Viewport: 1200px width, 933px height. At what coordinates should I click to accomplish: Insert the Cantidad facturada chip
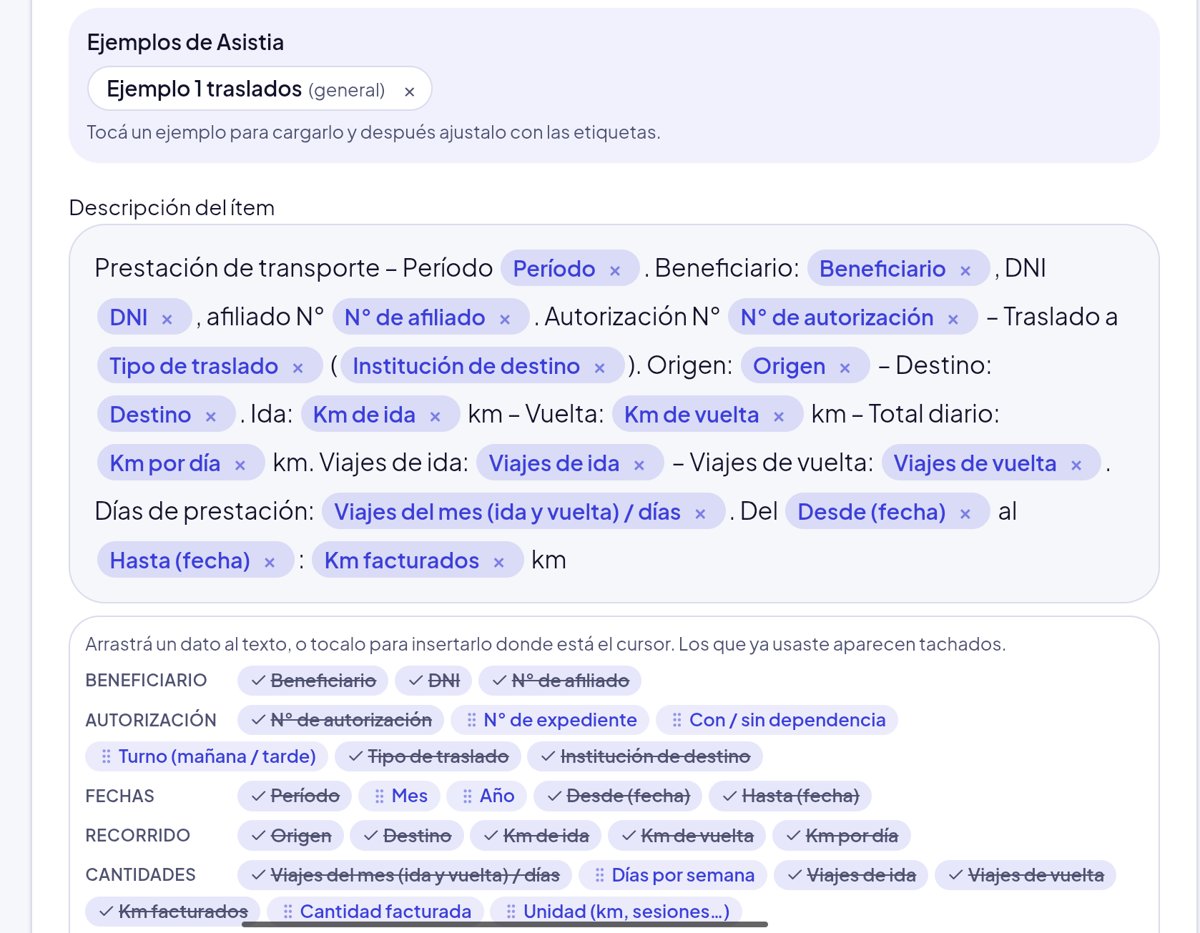[376, 911]
